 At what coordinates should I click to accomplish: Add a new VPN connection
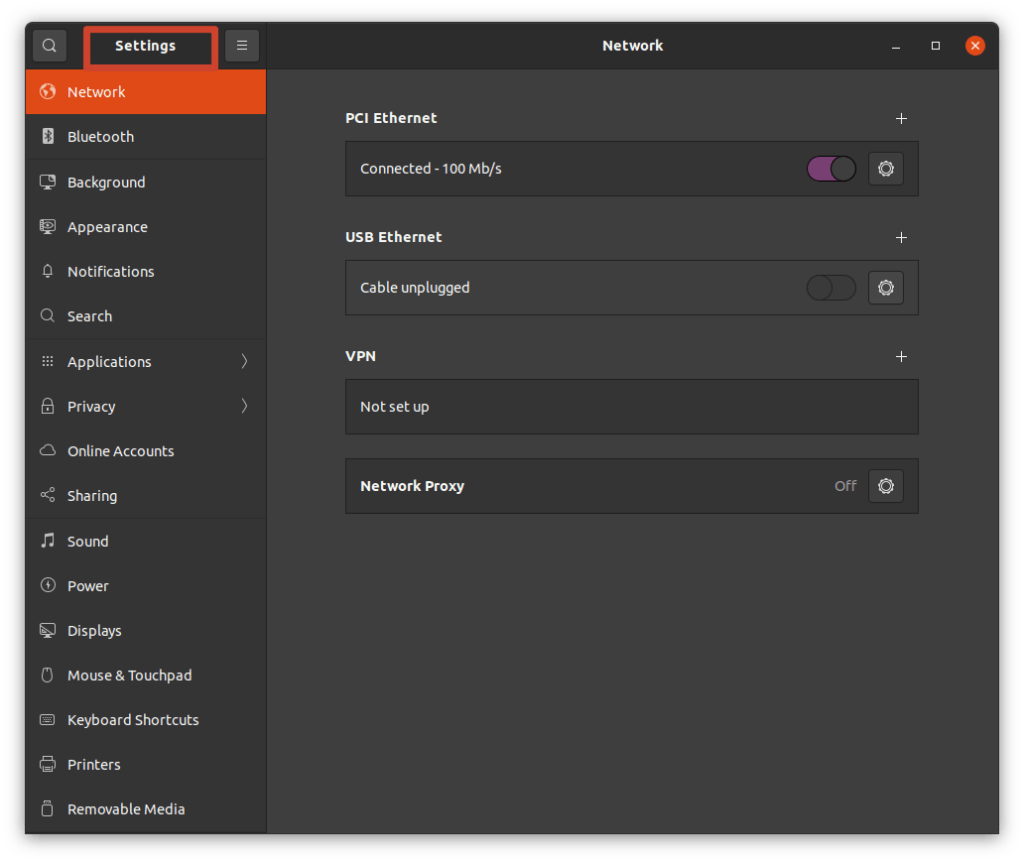coord(901,356)
